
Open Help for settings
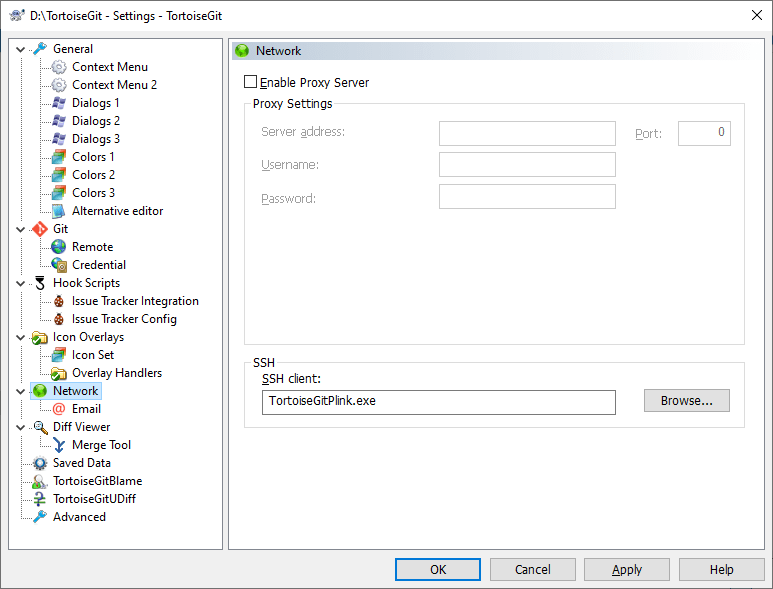click(722, 570)
